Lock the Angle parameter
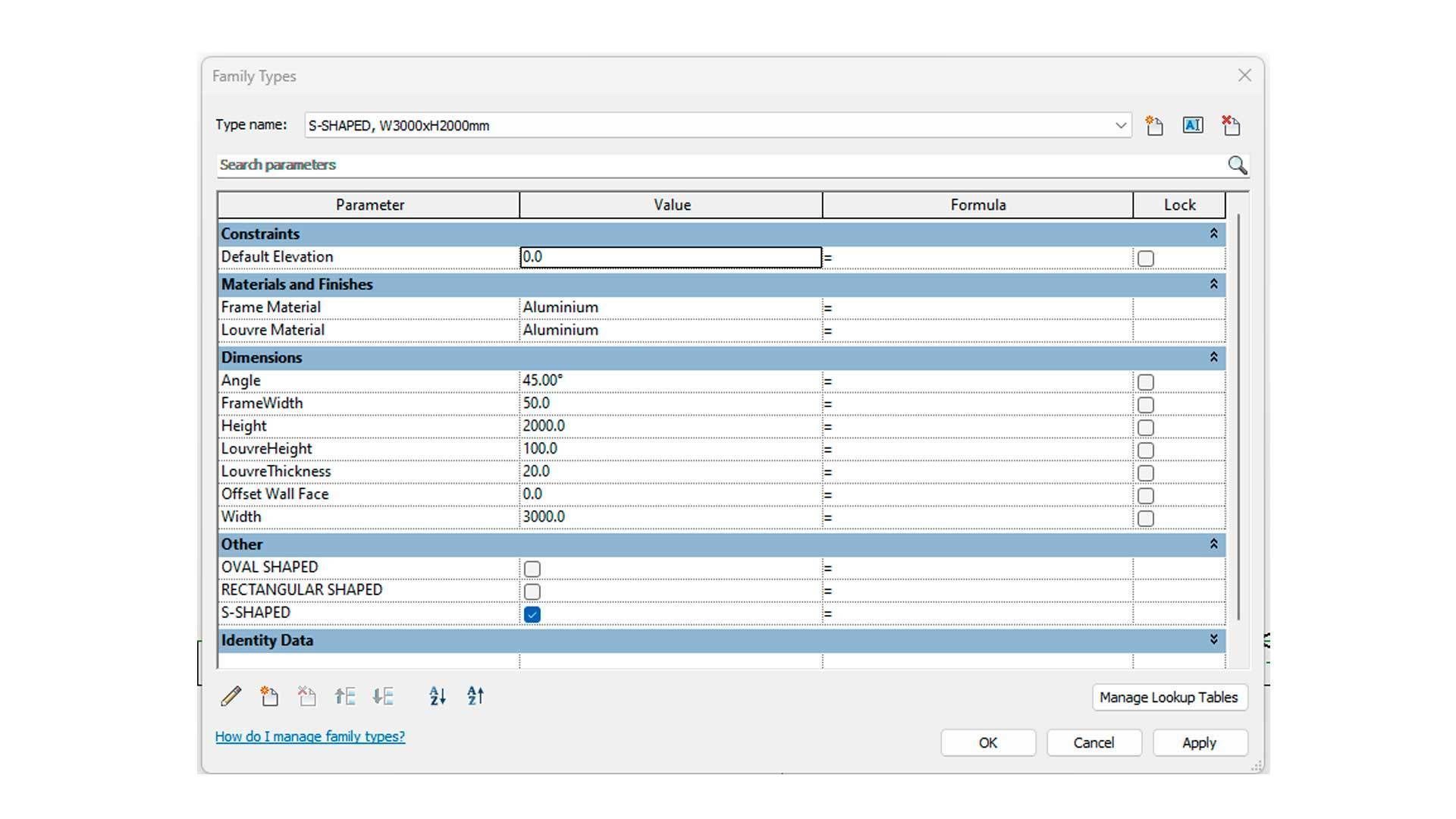The image size is (1456, 819). [1146, 382]
